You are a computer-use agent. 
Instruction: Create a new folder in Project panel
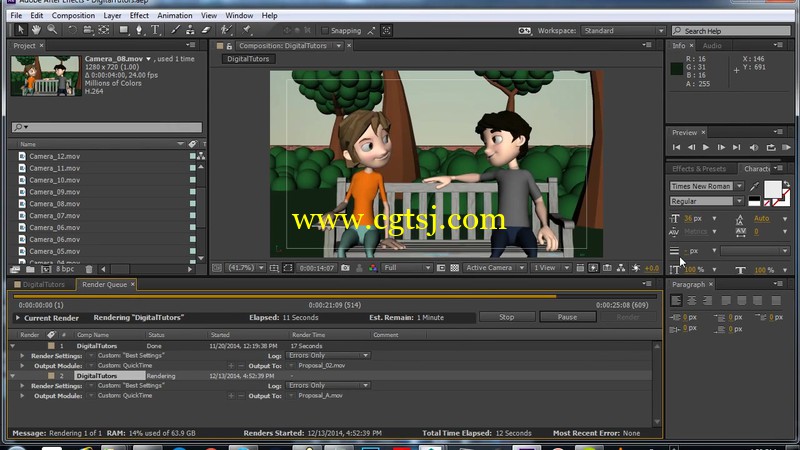pos(30,269)
